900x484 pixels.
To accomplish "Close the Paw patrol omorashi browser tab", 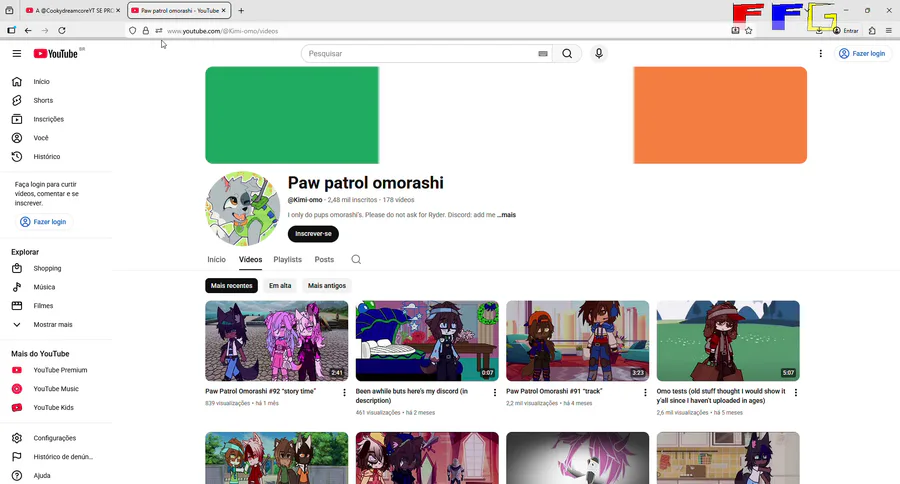I will [224, 10].
